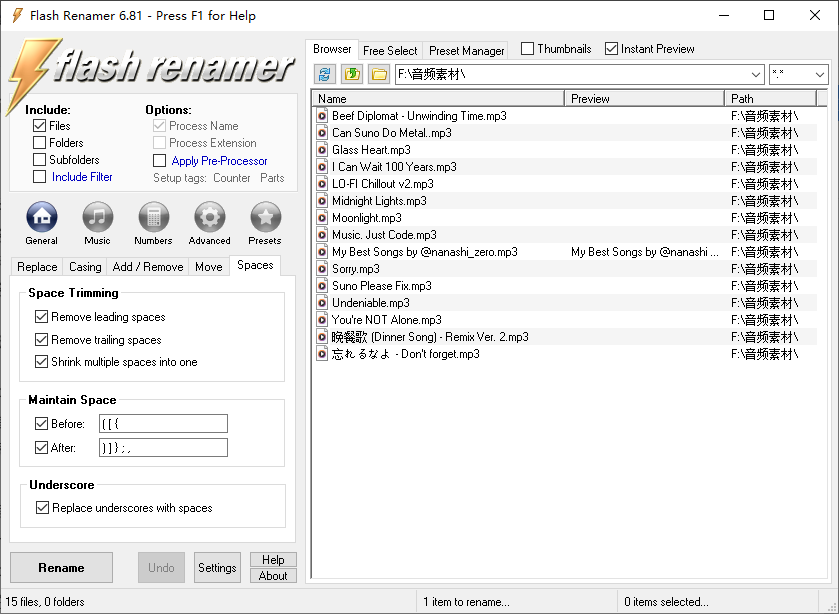This screenshot has width=839, height=614.
Task: Click the Rename button
Action: 62,567
